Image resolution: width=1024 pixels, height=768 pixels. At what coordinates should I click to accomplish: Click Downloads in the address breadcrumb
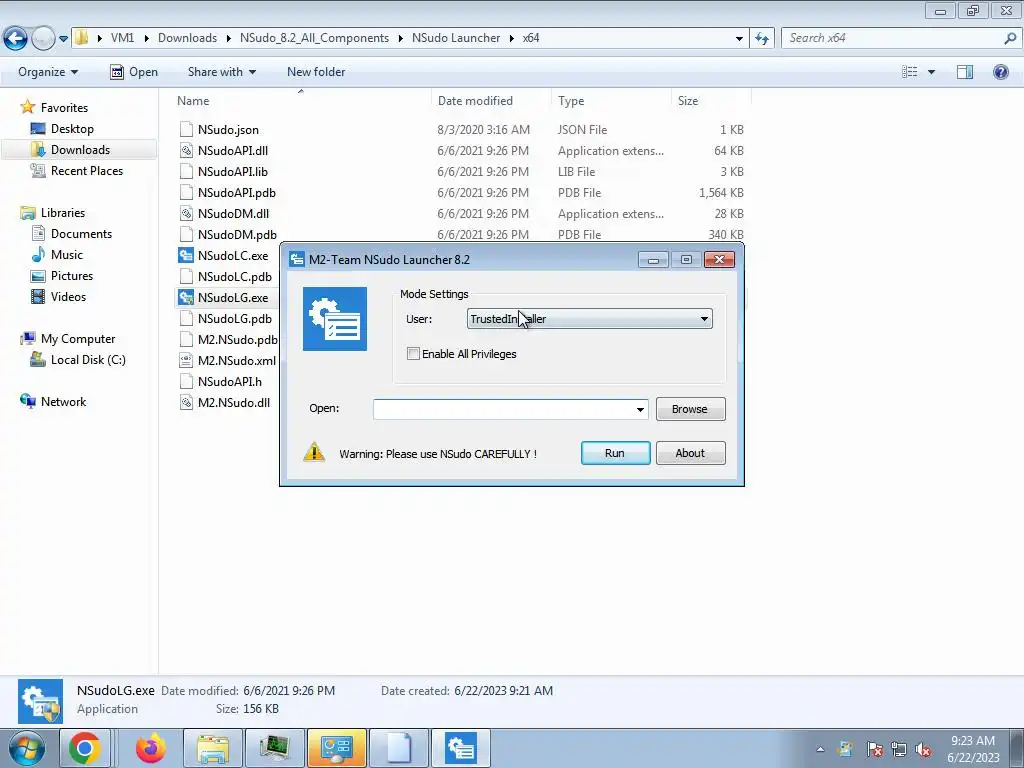(x=187, y=38)
